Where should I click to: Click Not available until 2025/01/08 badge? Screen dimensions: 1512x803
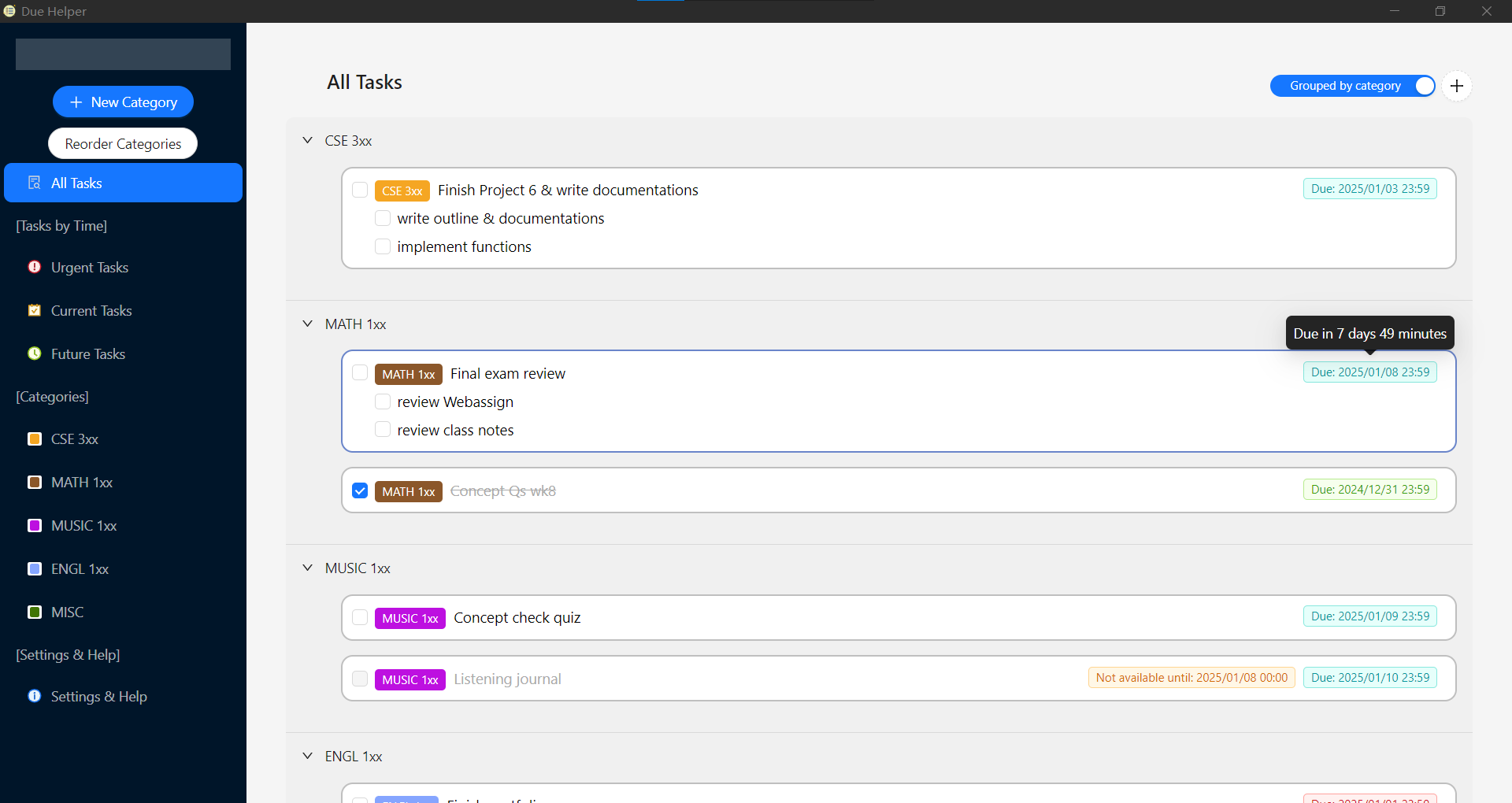tap(1191, 678)
